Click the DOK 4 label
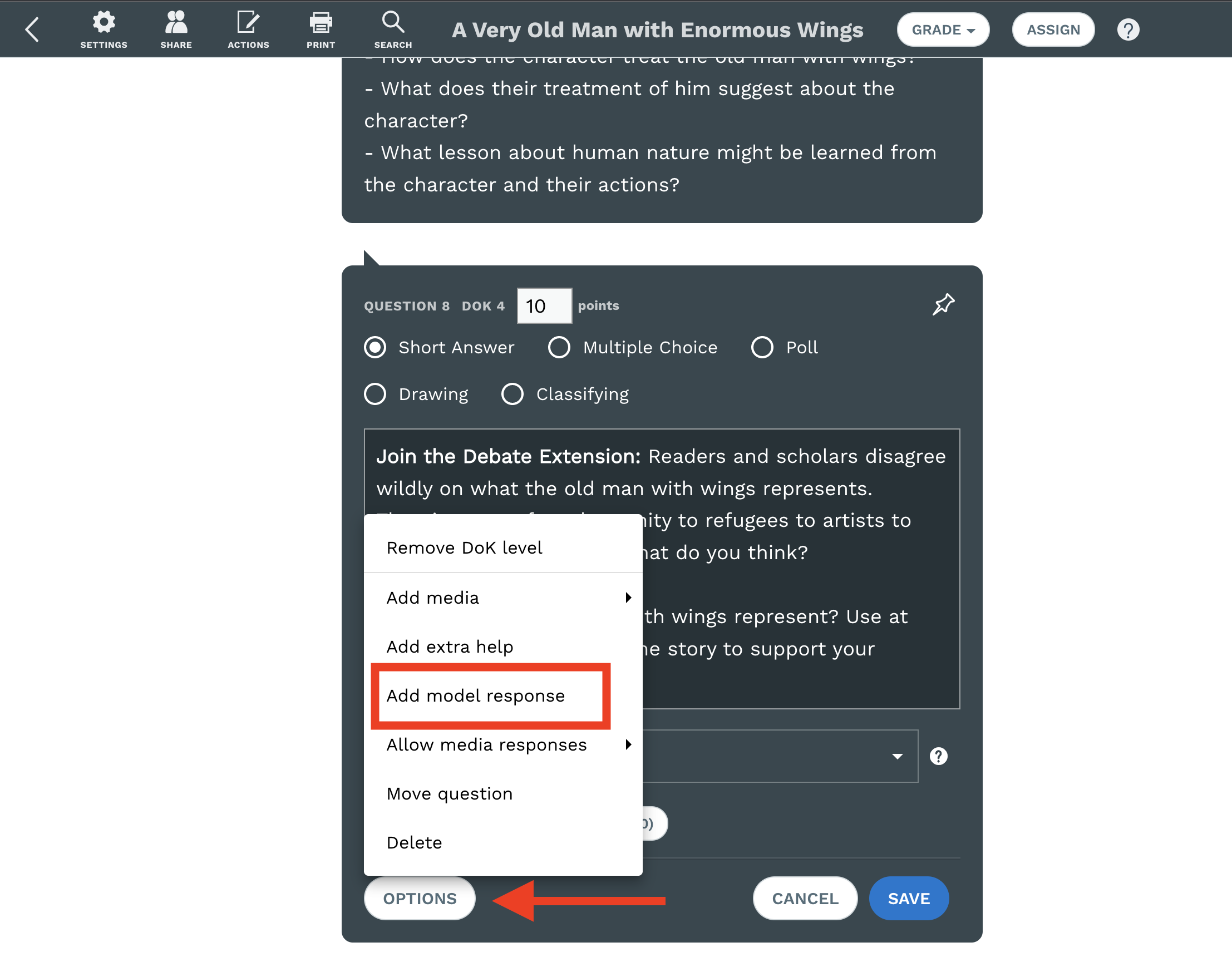The width and height of the screenshot is (1232, 957). click(483, 306)
